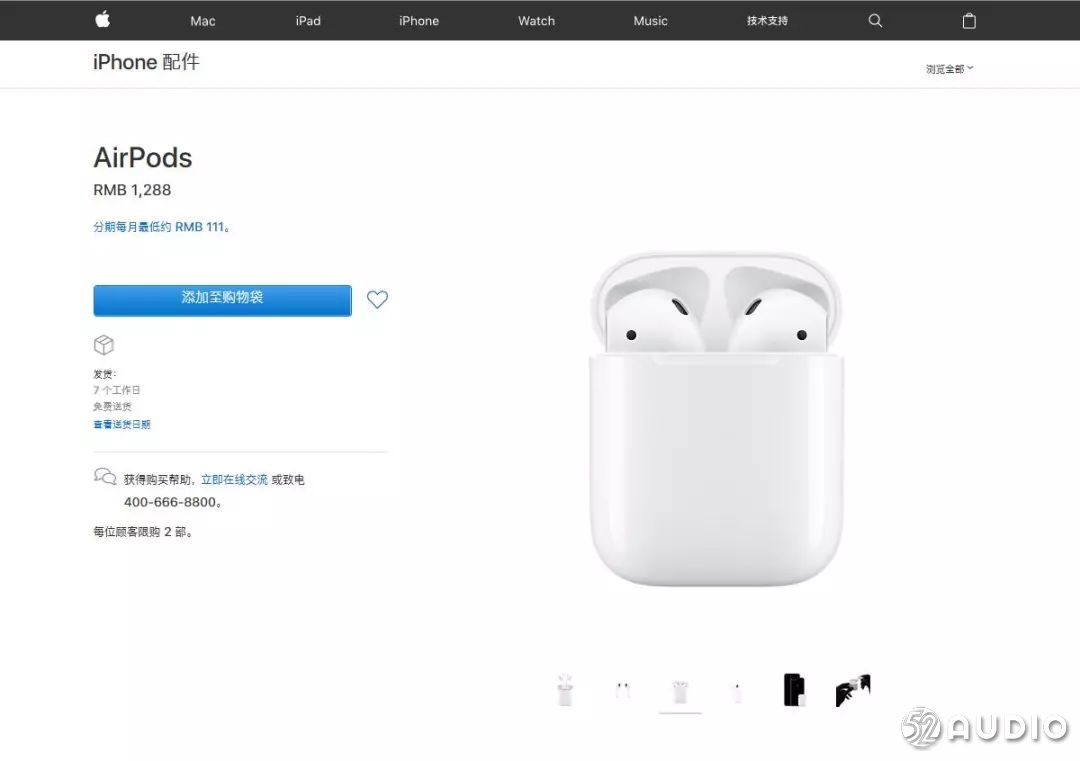Click the 添加至购物袋 button
The image size is (1080, 761).
[222, 300]
